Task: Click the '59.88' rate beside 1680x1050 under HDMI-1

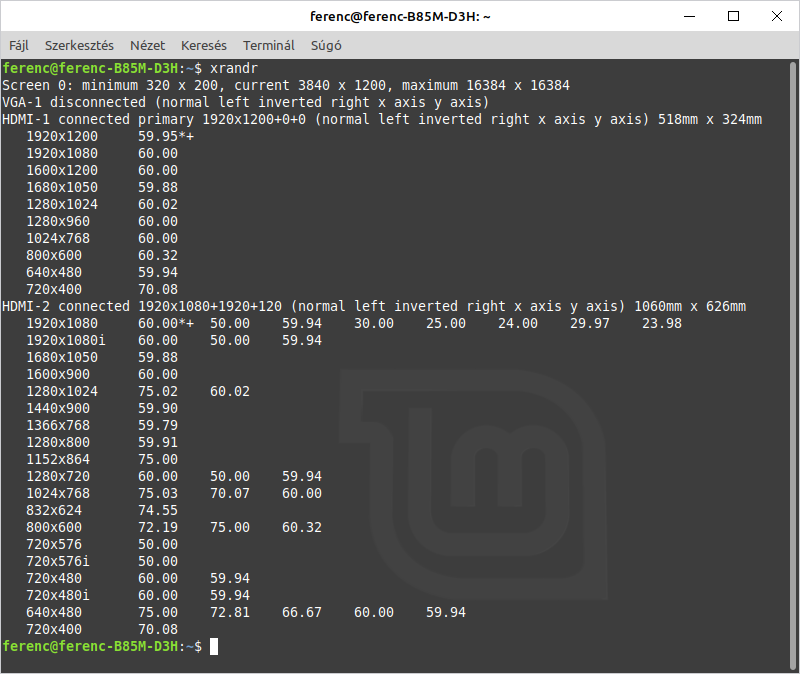Action: click(x=158, y=187)
